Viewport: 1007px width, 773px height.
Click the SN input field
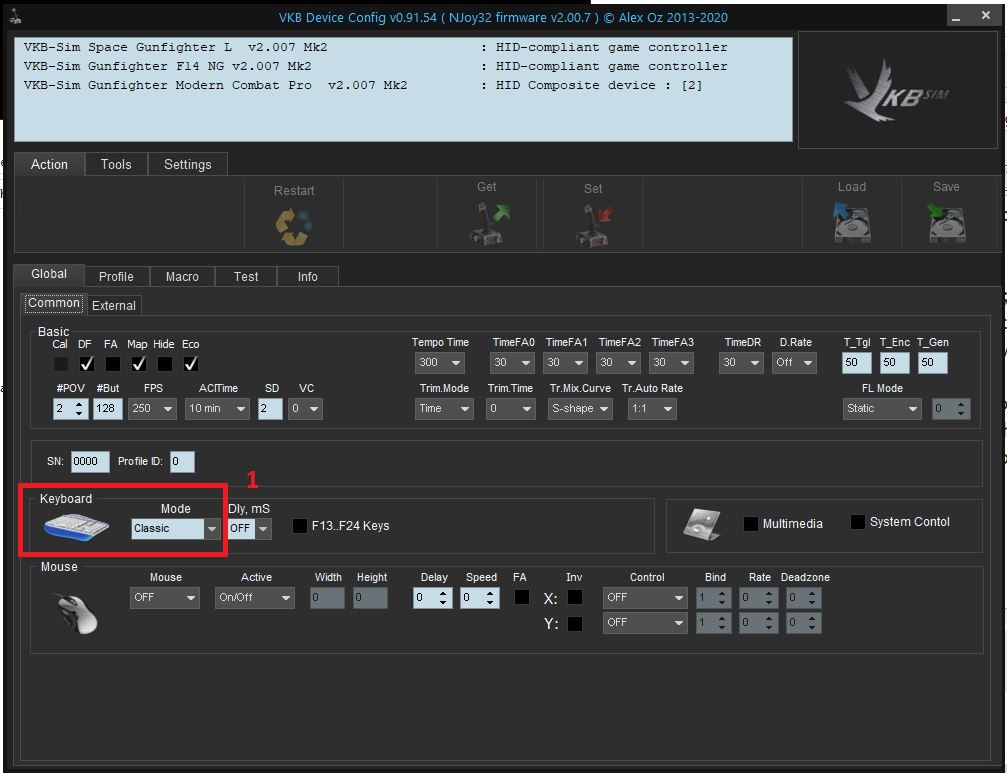(90, 462)
